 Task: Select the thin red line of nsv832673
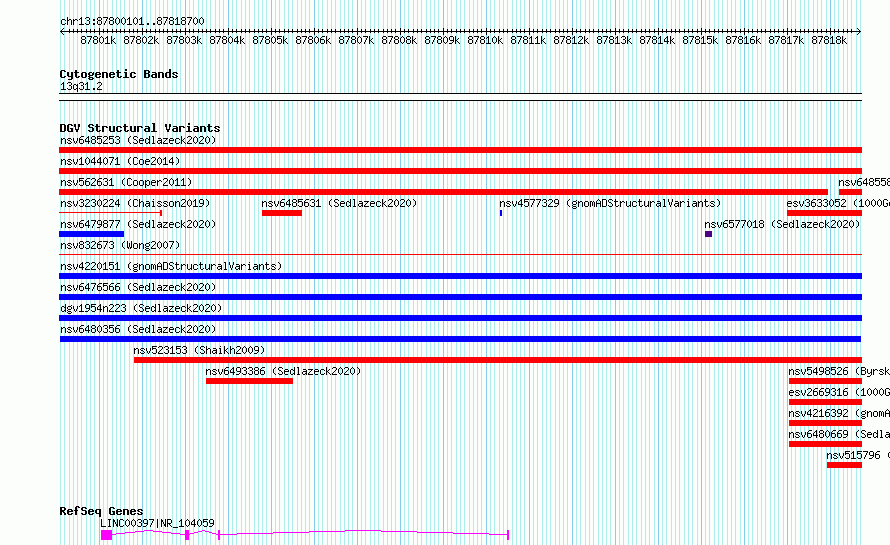(x=460, y=255)
